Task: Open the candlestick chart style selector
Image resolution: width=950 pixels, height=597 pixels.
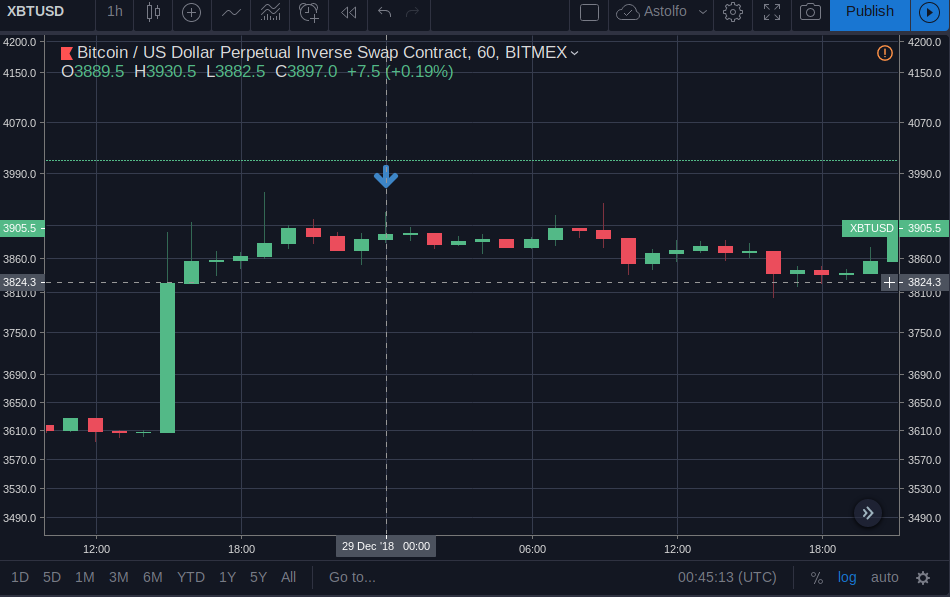Action: coord(151,14)
